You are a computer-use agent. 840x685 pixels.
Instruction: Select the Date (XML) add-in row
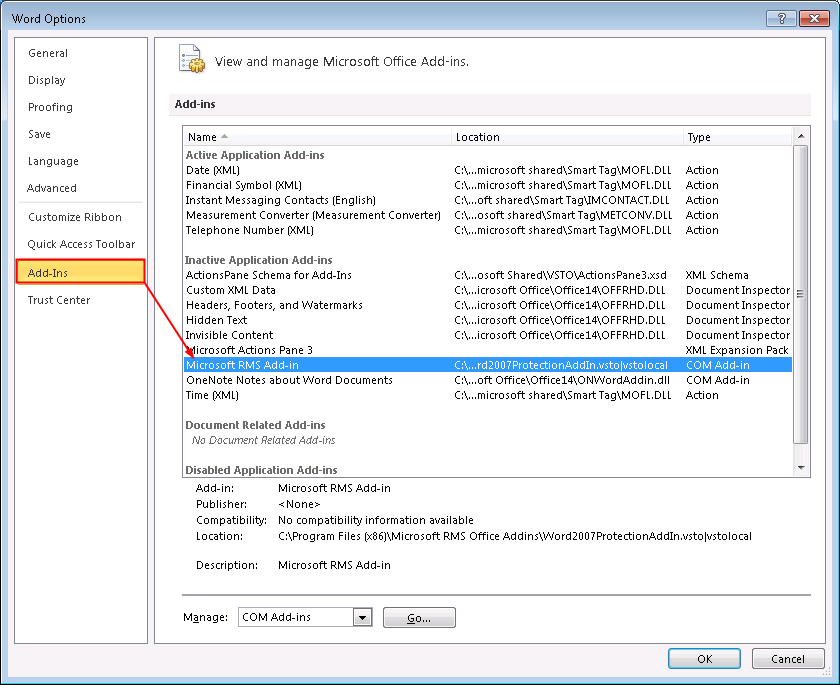pos(488,170)
